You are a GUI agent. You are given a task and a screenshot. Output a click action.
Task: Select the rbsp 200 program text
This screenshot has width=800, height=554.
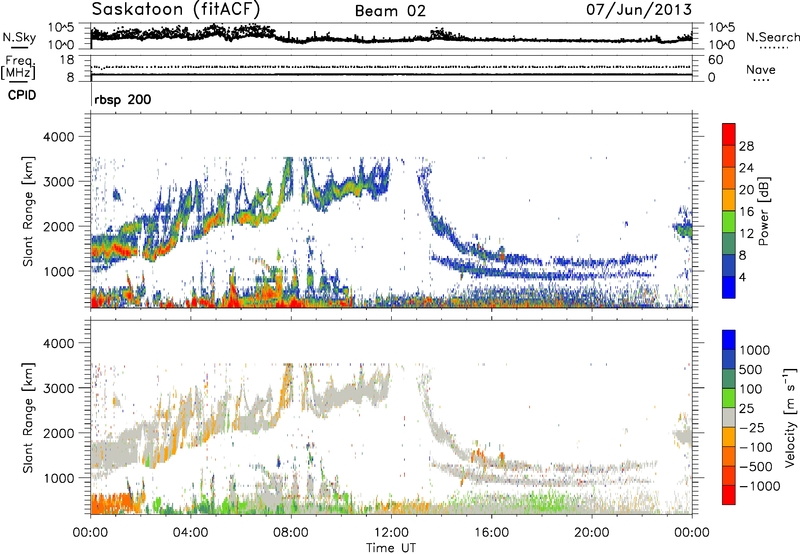pos(123,99)
